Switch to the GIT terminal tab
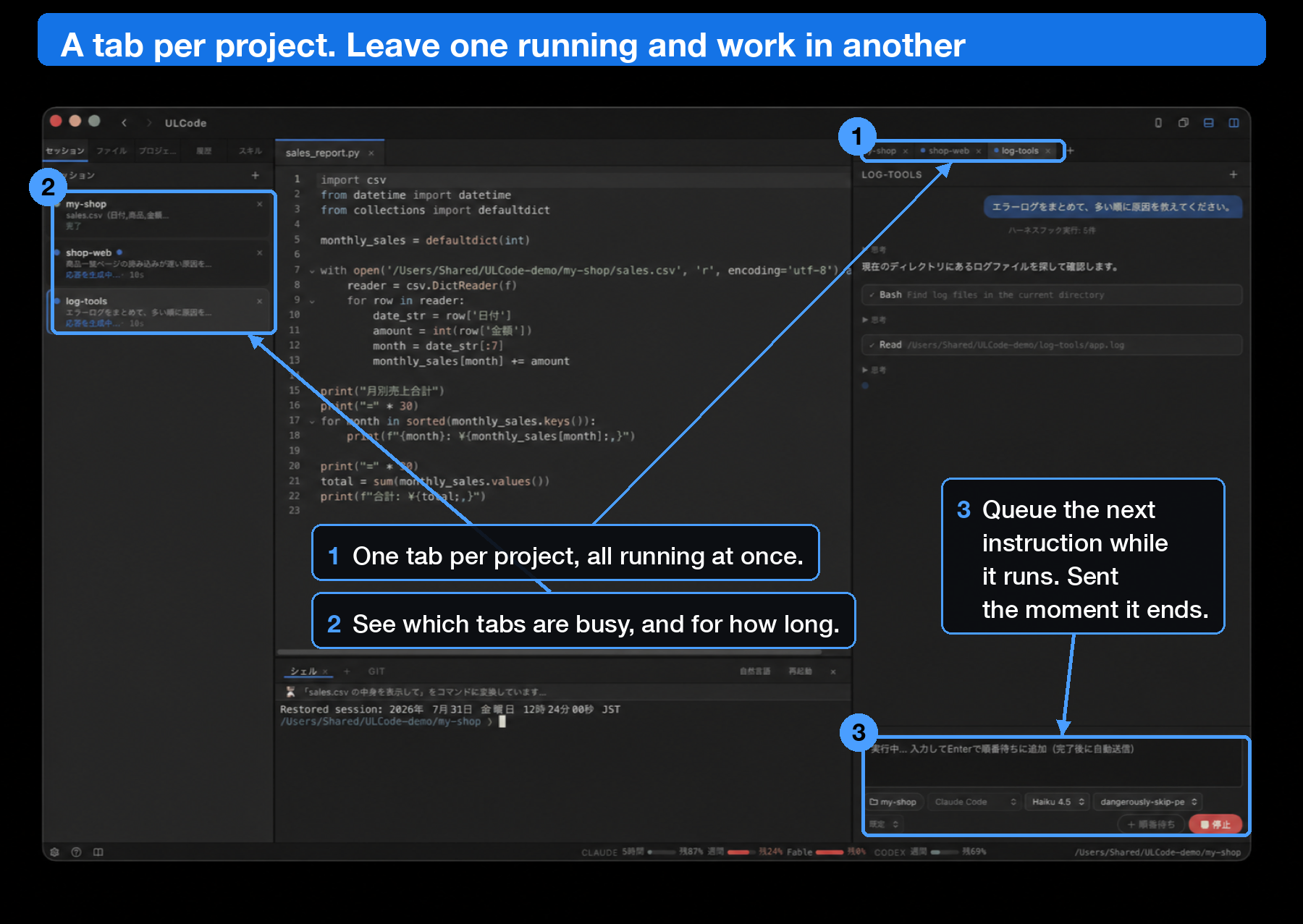The image size is (1303, 924). pyautogui.click(x=376, y=671)
